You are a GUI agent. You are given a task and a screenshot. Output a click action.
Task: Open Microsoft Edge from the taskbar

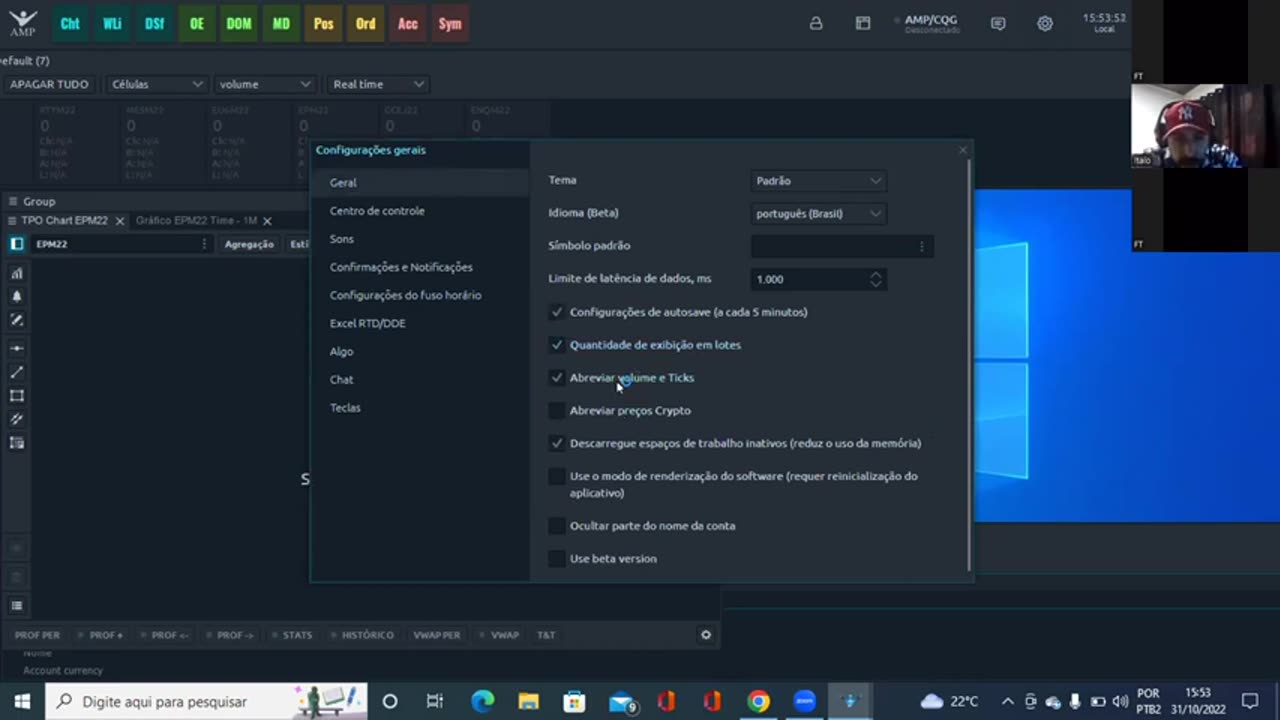coord(483,701)
